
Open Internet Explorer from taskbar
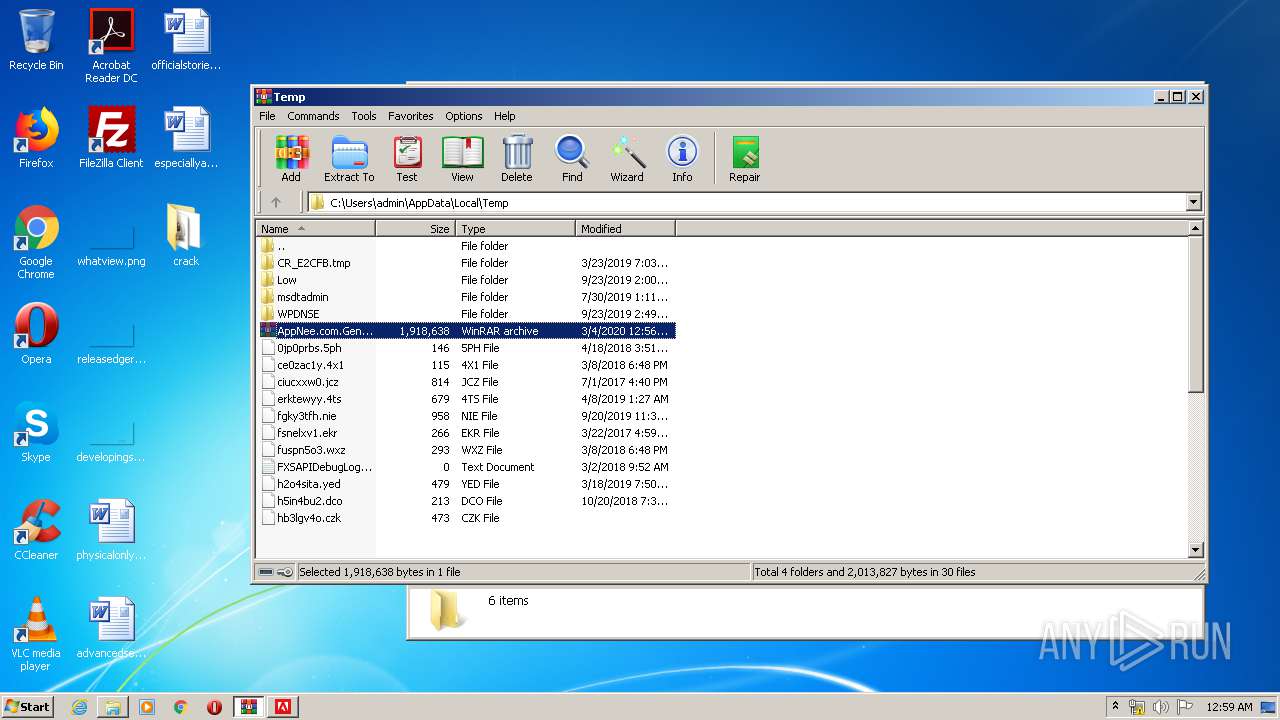click(x=80, y=707)
